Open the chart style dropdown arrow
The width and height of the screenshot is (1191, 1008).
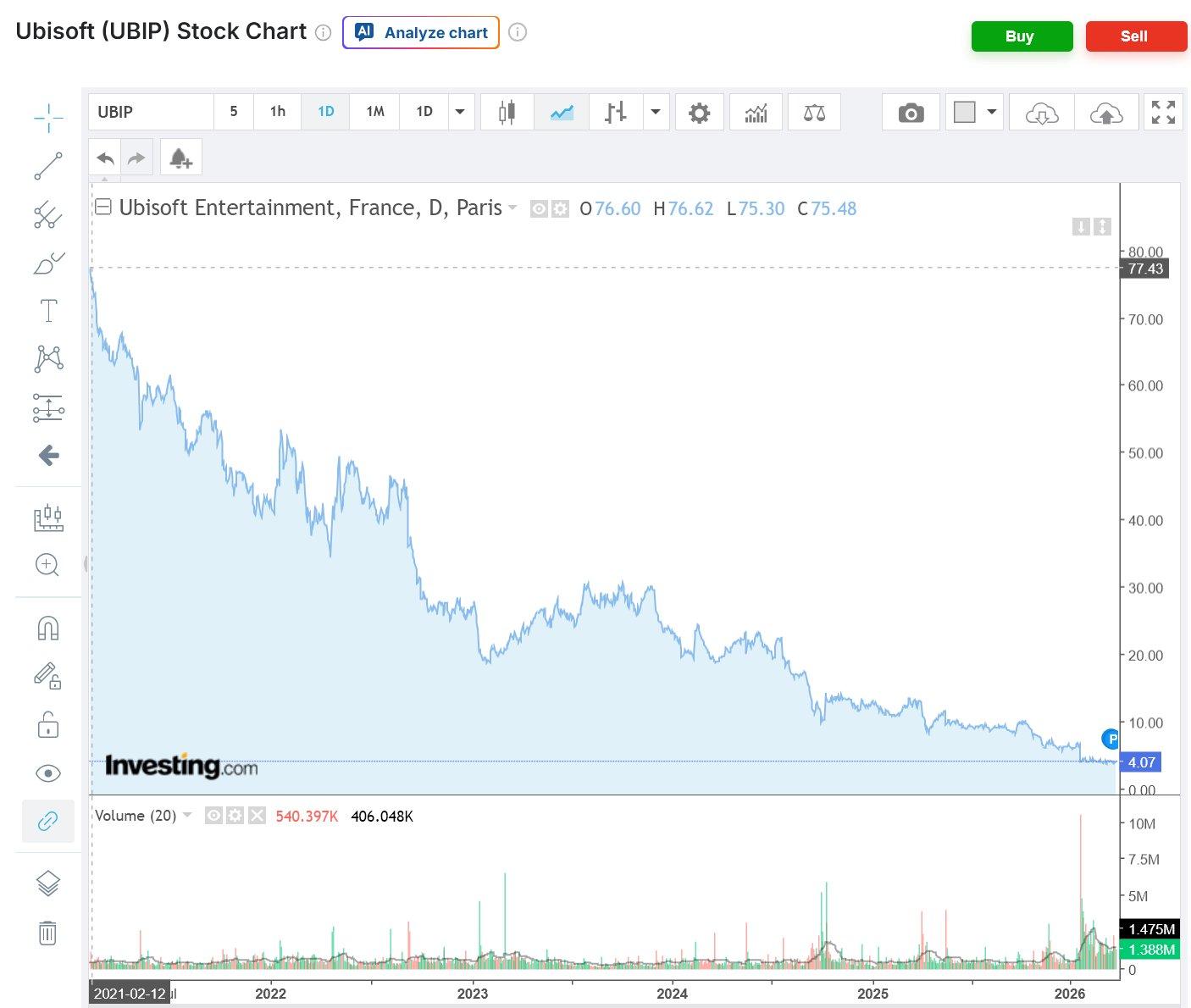click(x=656, y=112)
